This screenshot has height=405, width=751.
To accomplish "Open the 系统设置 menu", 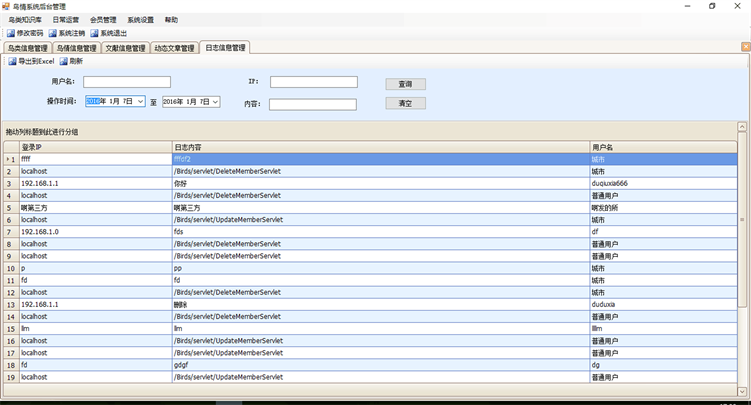I will click(140, 19).
